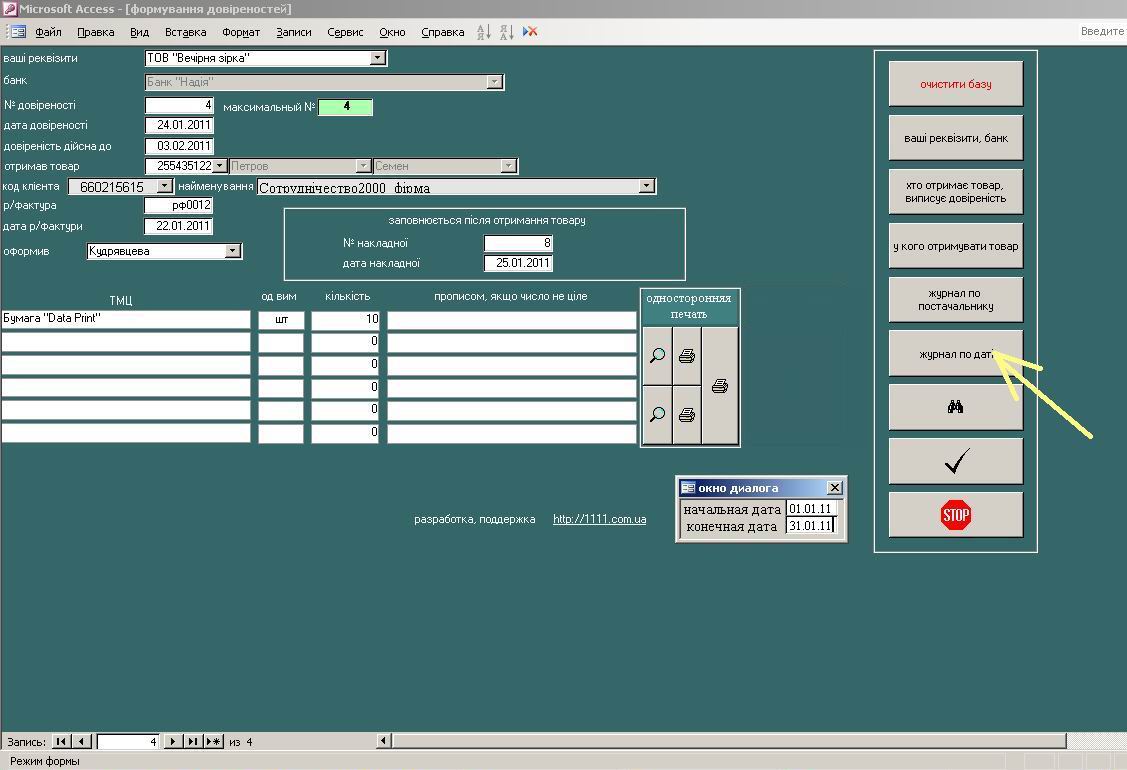1127x770 pixels.
Task: Open the Формат menu
Action: (x=241, y=32)
